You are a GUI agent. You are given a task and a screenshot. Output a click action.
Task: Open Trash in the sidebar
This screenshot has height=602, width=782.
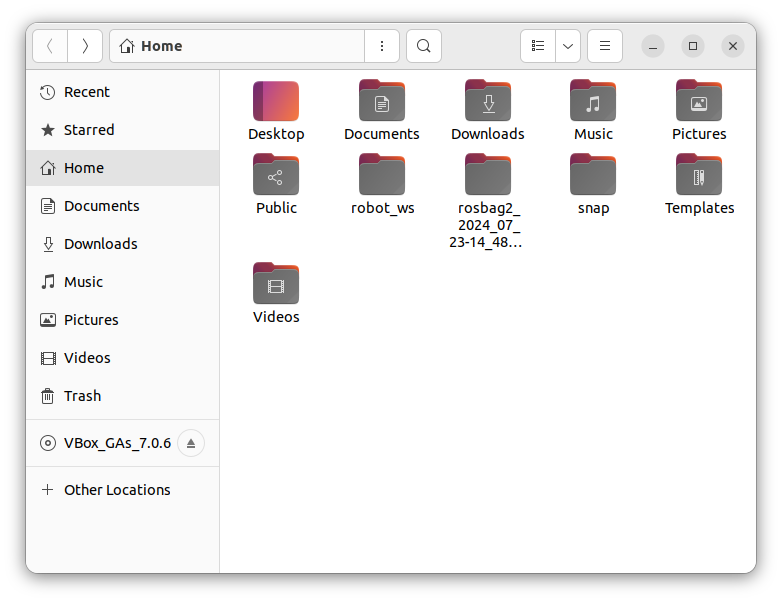pos(123,396)
